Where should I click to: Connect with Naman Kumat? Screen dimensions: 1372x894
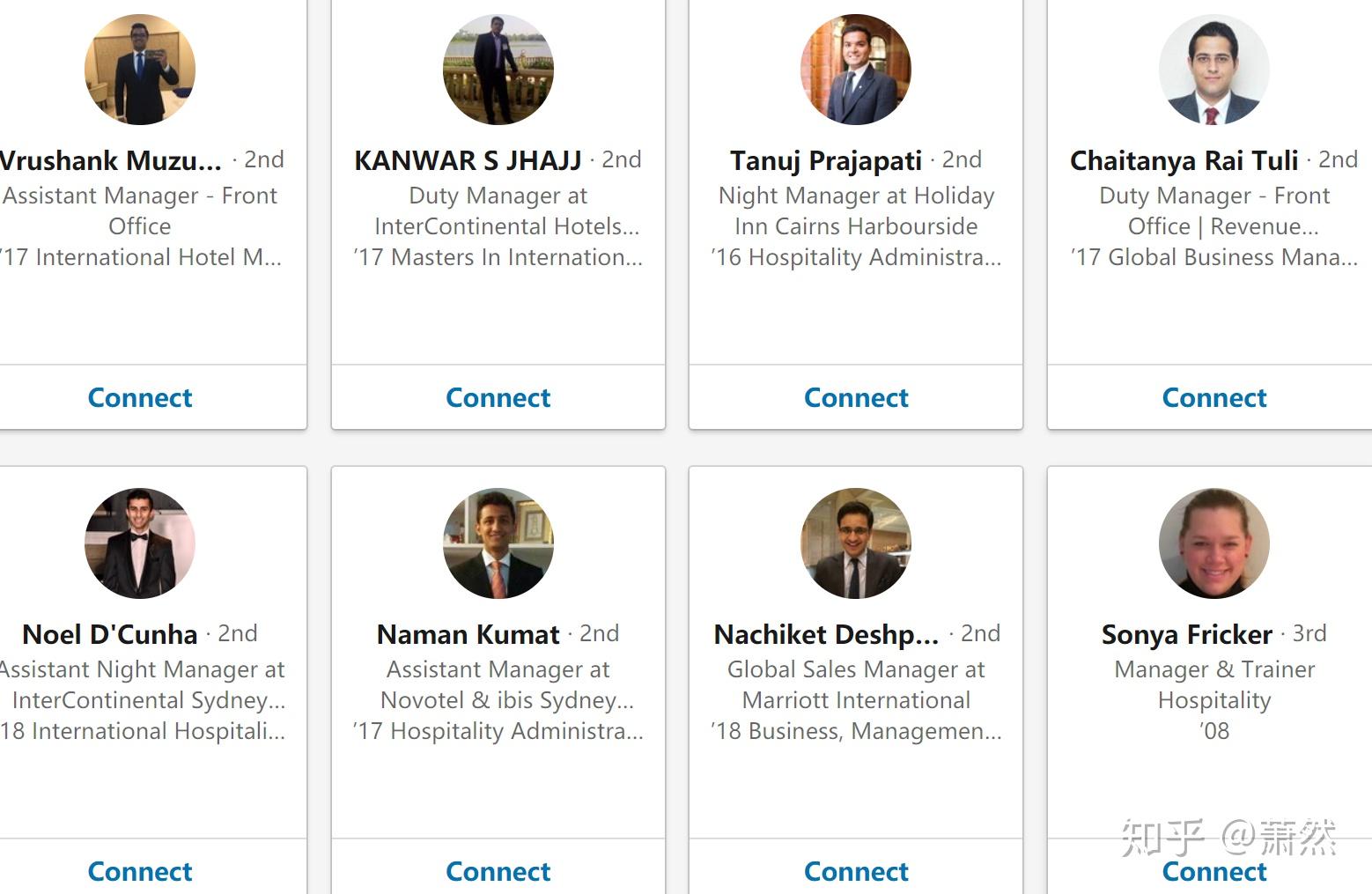pos(498,871)
